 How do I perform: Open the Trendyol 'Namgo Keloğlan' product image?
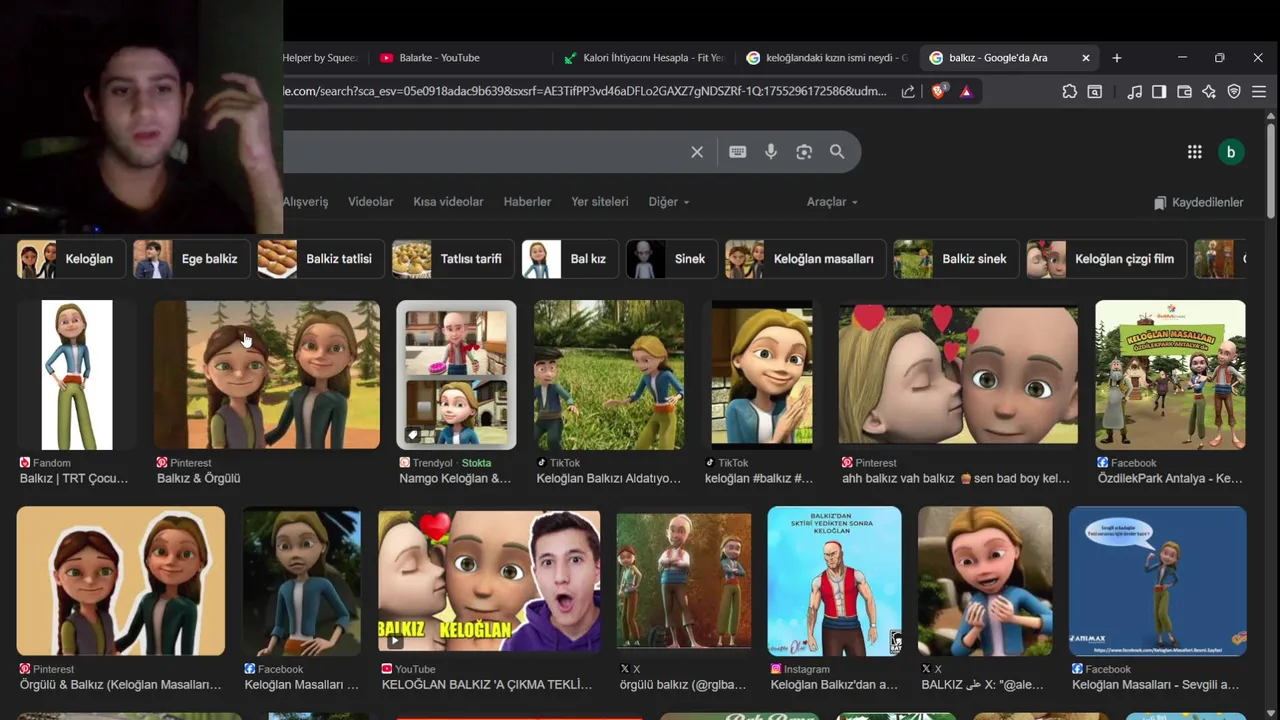tap(456, 375)
